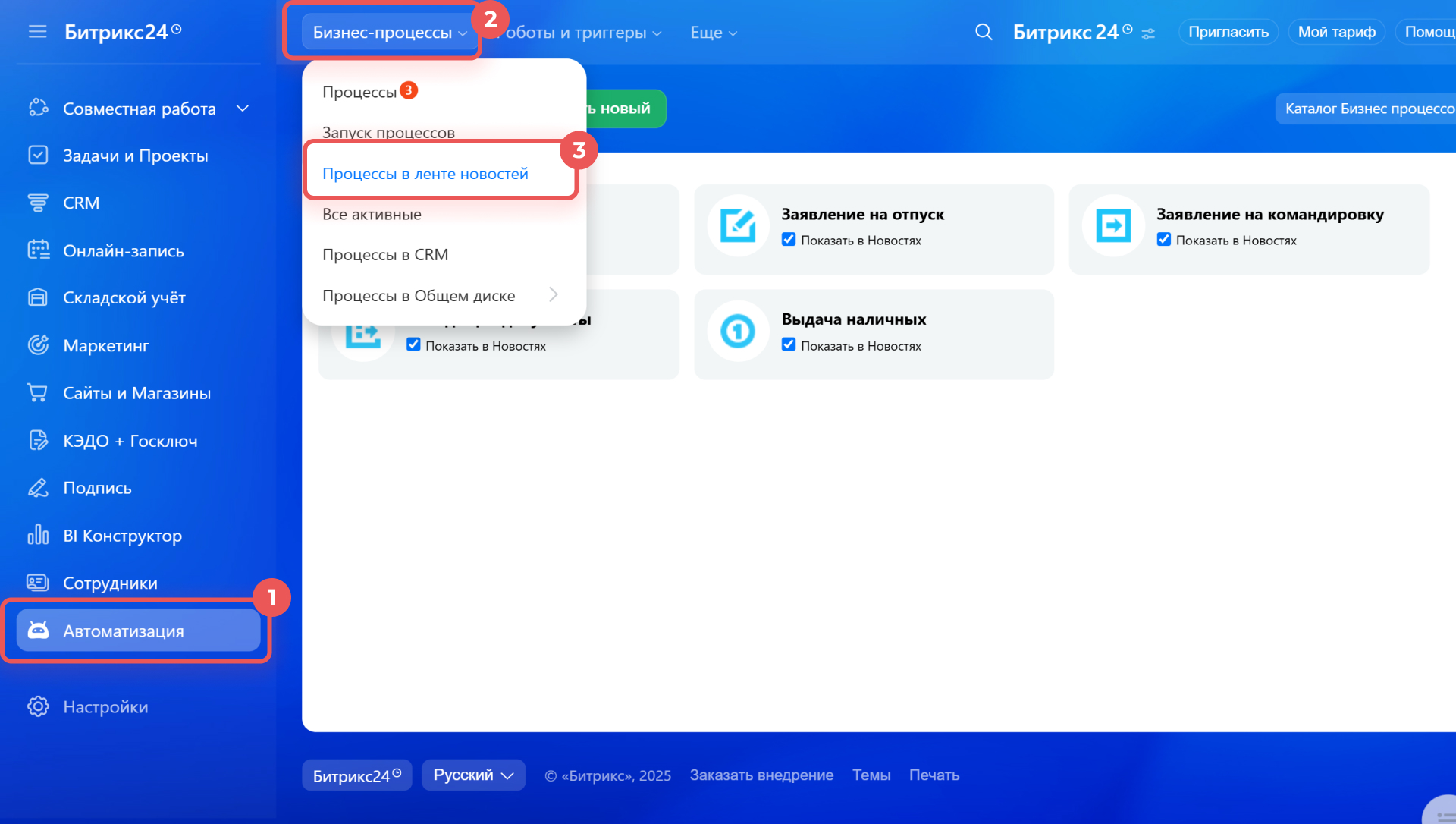Click the Маркетинг target icon
The image size is (1456, 824).
38,345
